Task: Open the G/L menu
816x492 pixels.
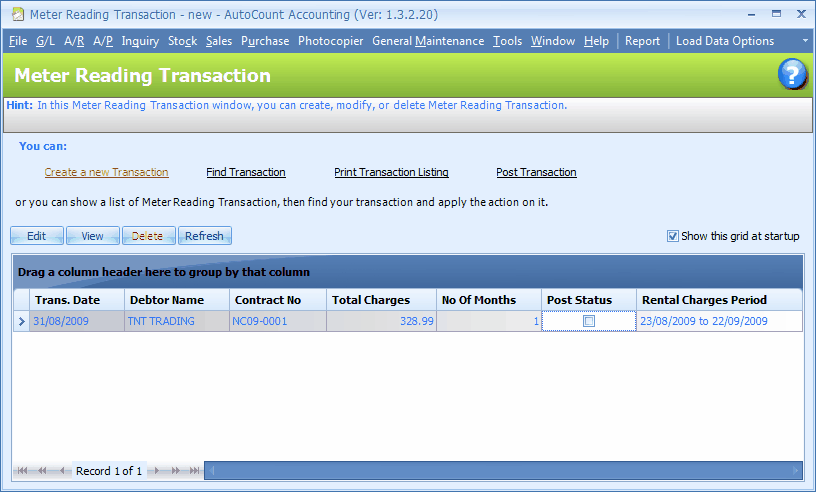Action: (45, 41)
